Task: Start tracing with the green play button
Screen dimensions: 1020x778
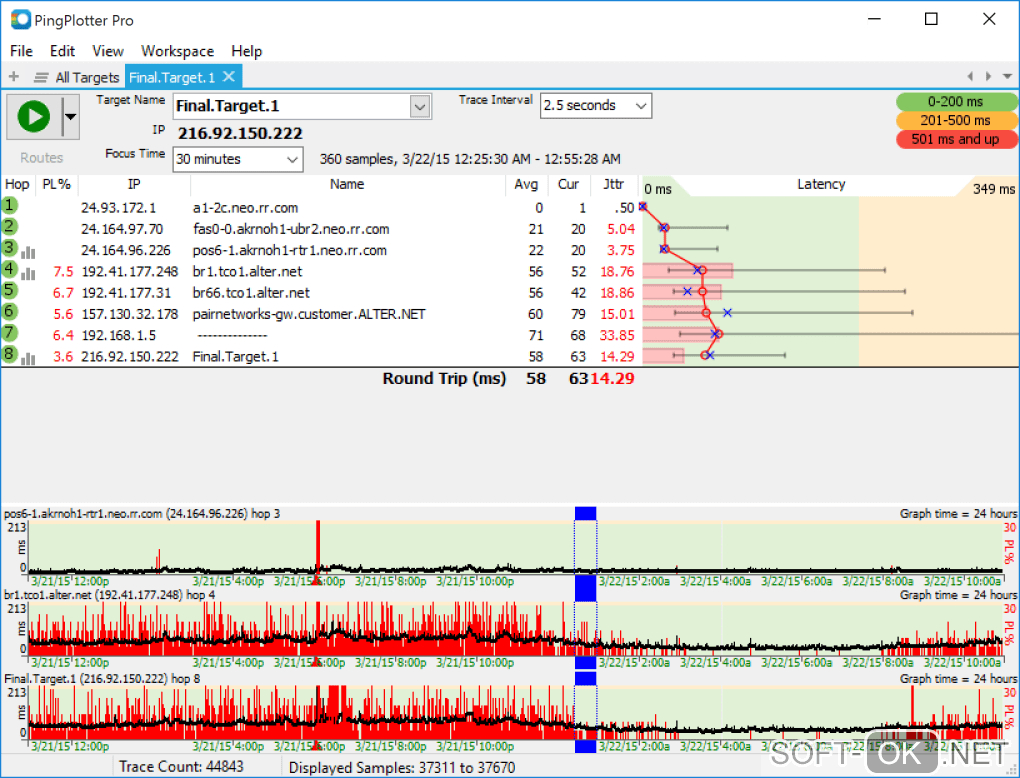Action: pos(33,117)
